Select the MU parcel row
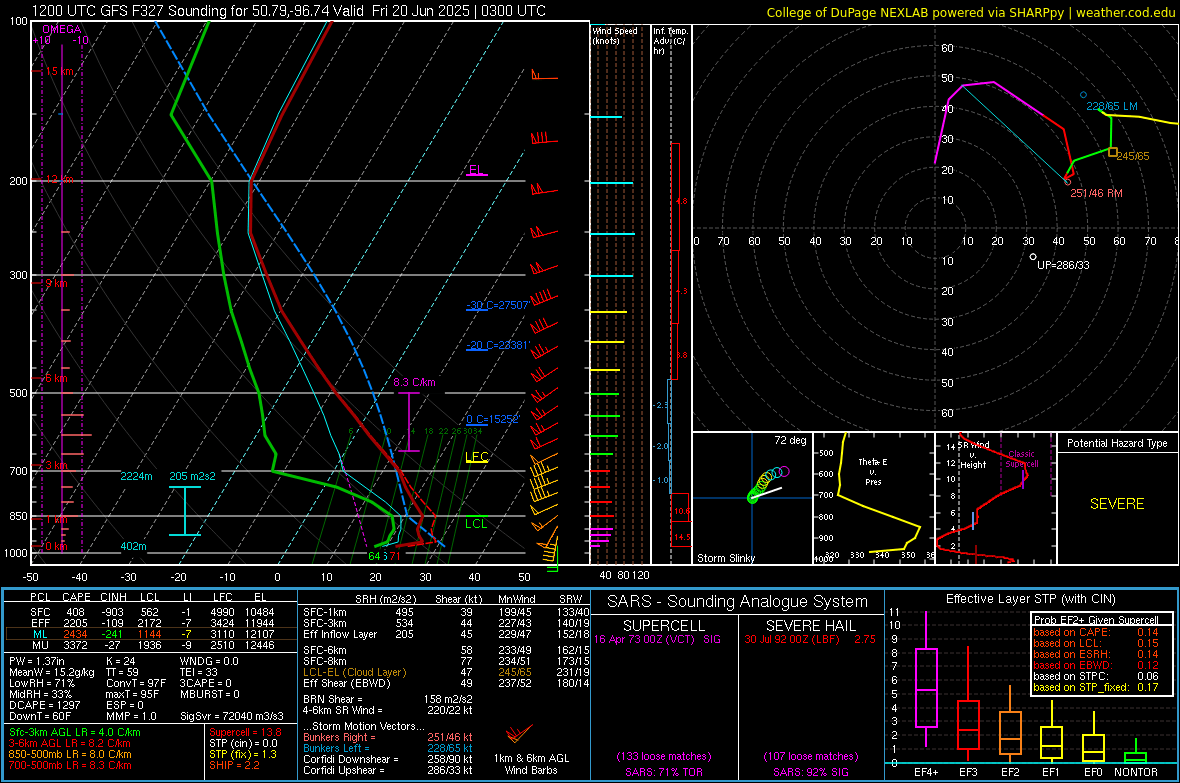1180x783 pixels. click(150, 644)
